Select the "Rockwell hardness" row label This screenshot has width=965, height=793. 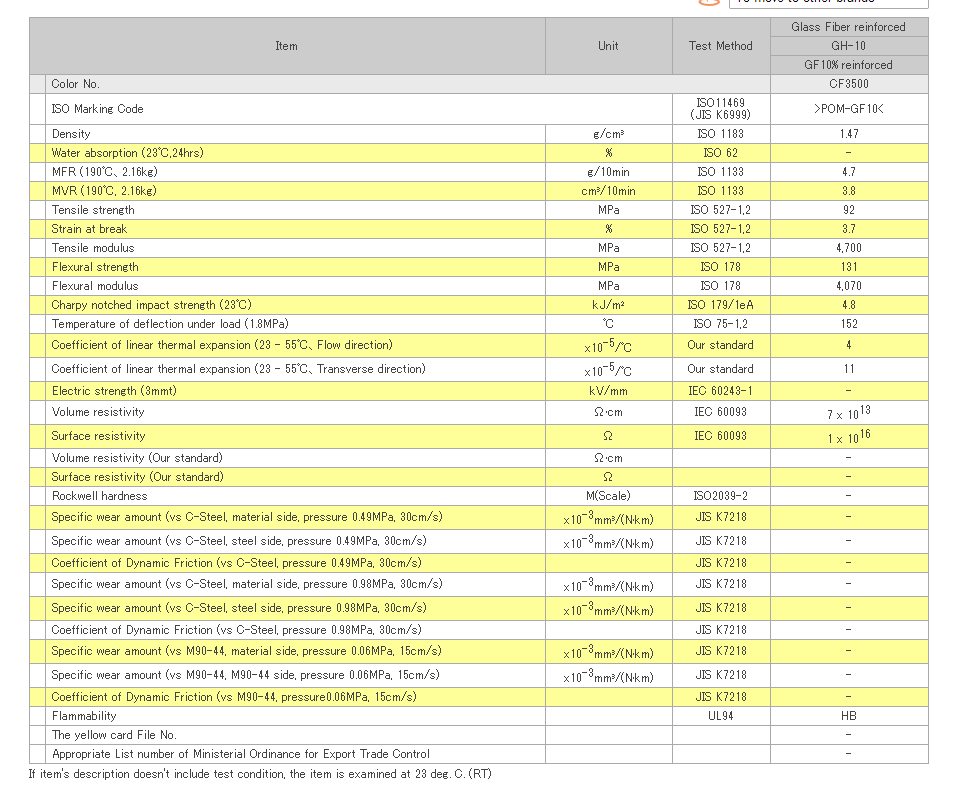(x=100, y=496)
